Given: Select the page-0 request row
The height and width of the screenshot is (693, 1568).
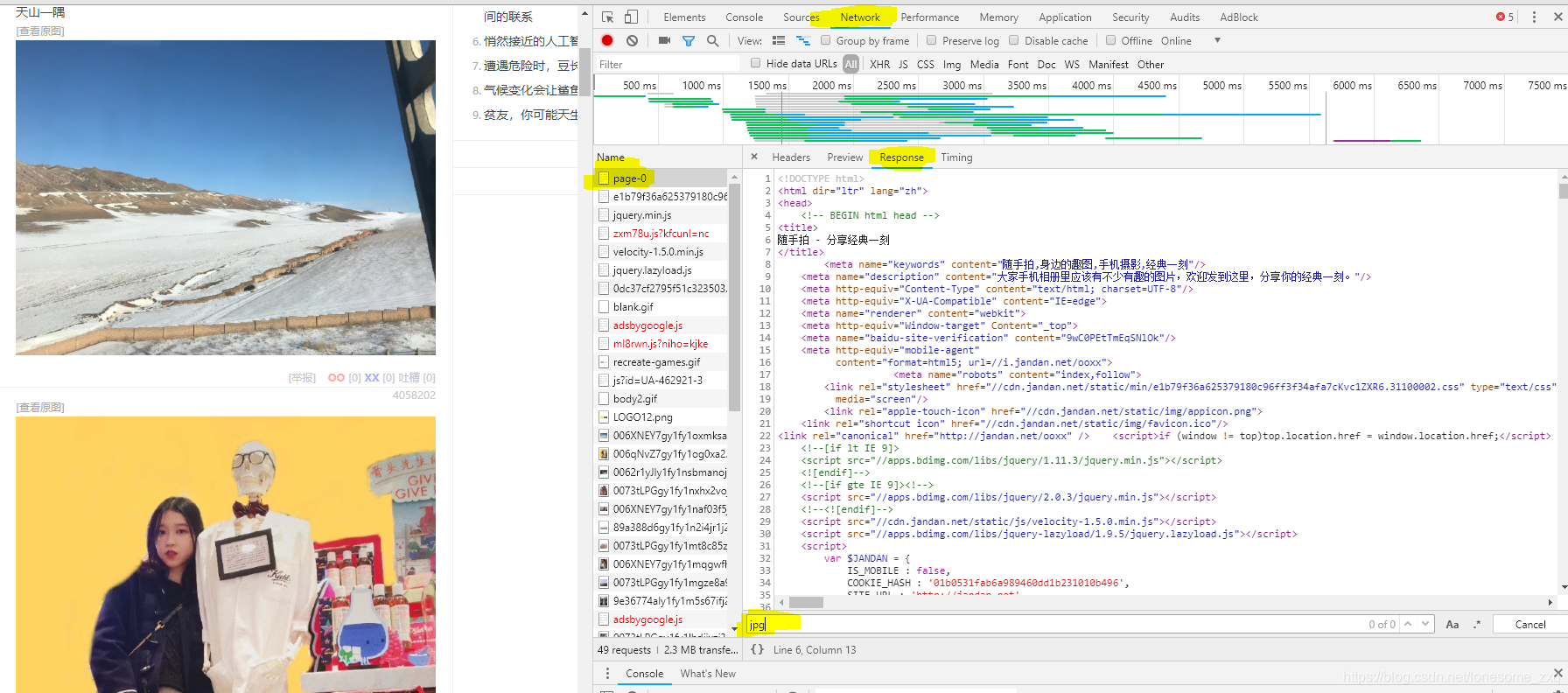Looking at the screenshot, I should [x=661, y=178].
